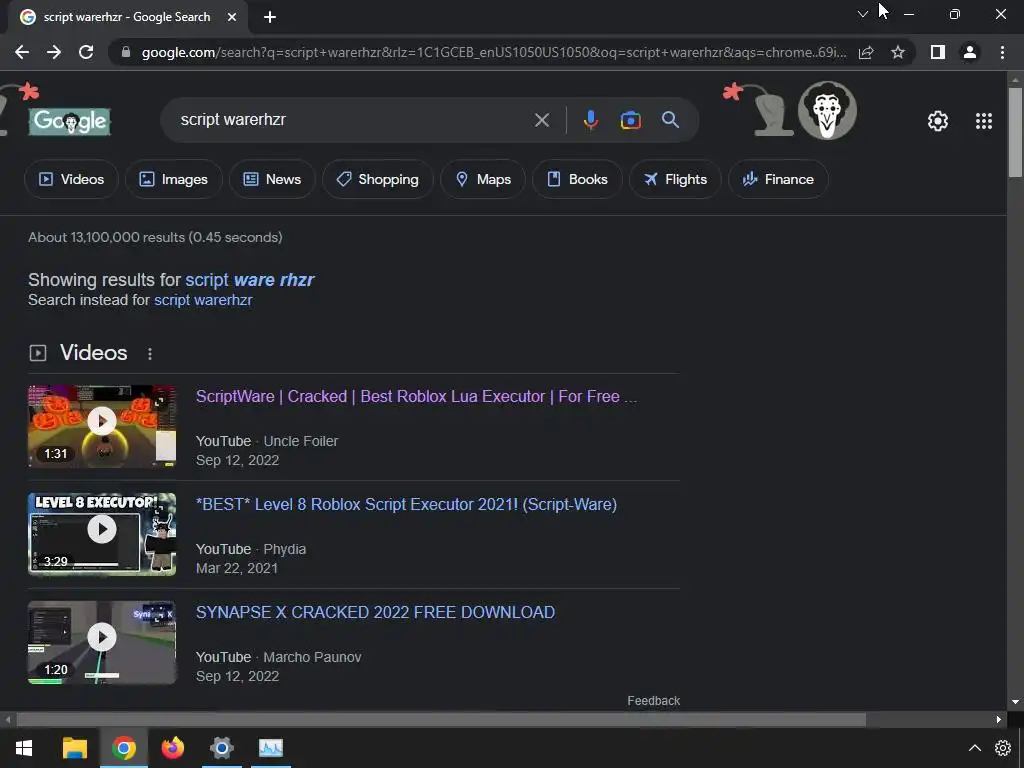
Task: Play the 1:31 ScriptWare video thumbnail
Action: click(x=102, y=426)
